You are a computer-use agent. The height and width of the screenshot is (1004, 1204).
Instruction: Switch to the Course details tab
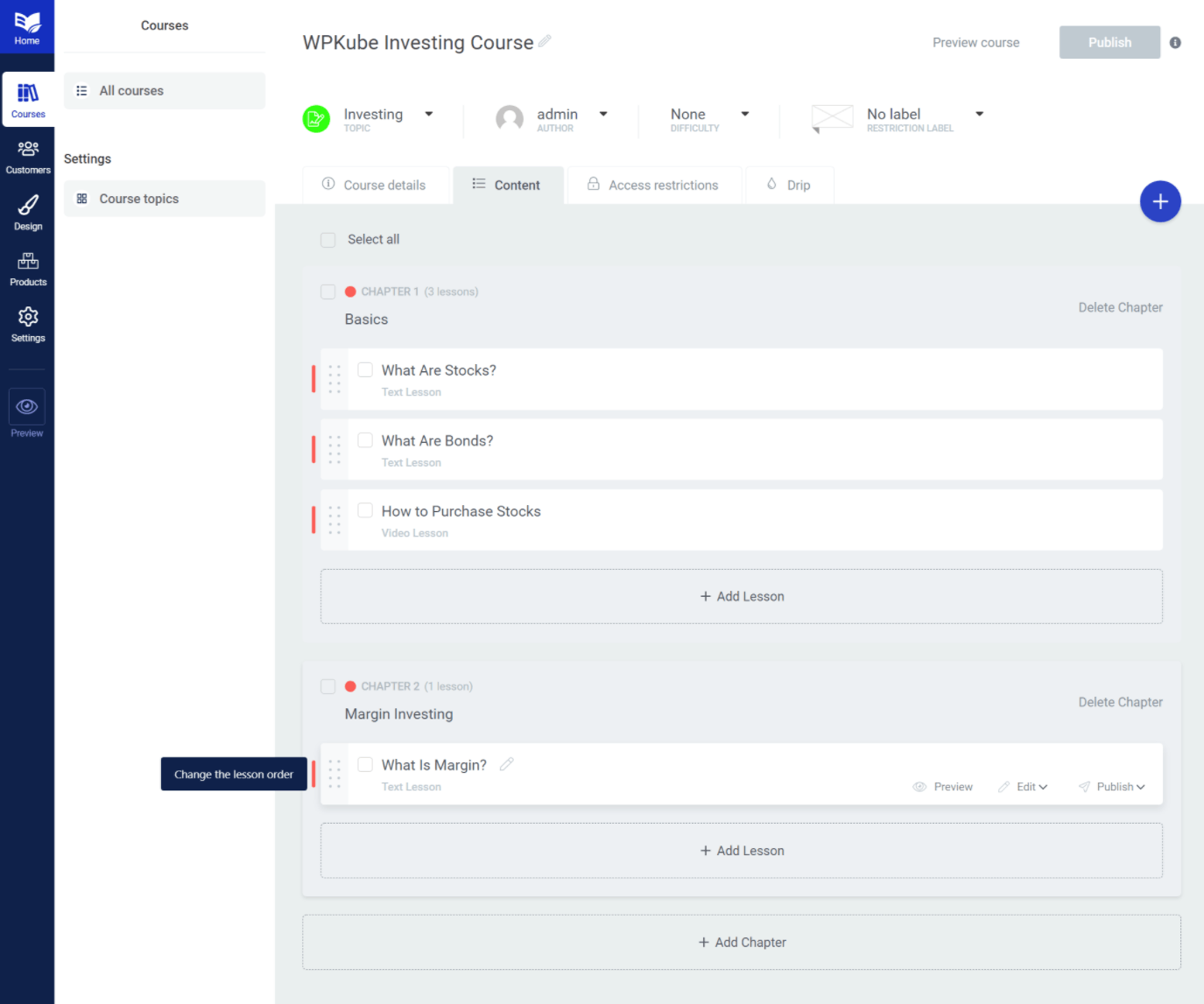pos(376,185)
